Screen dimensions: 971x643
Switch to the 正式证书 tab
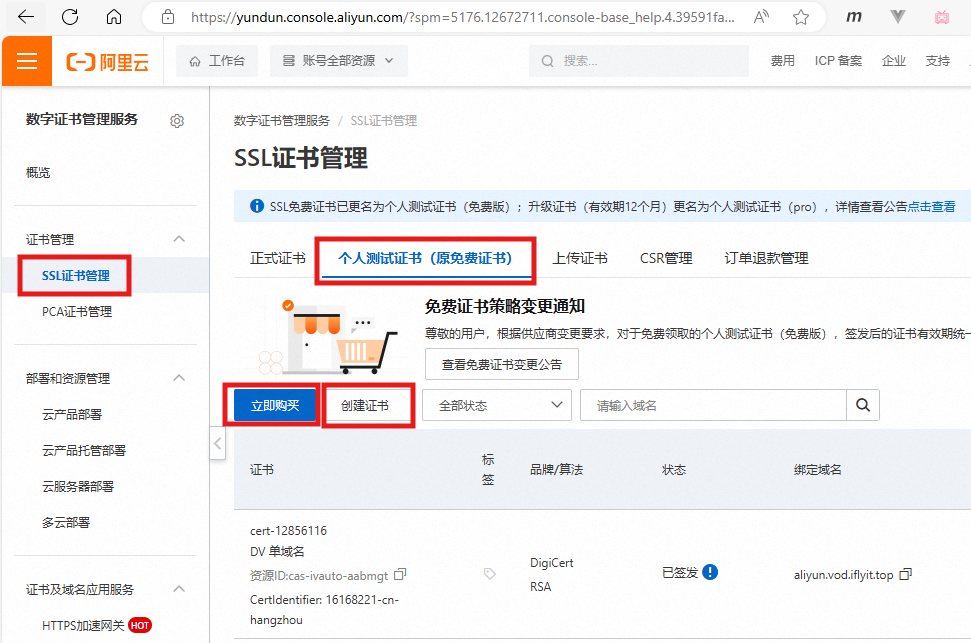277,258
